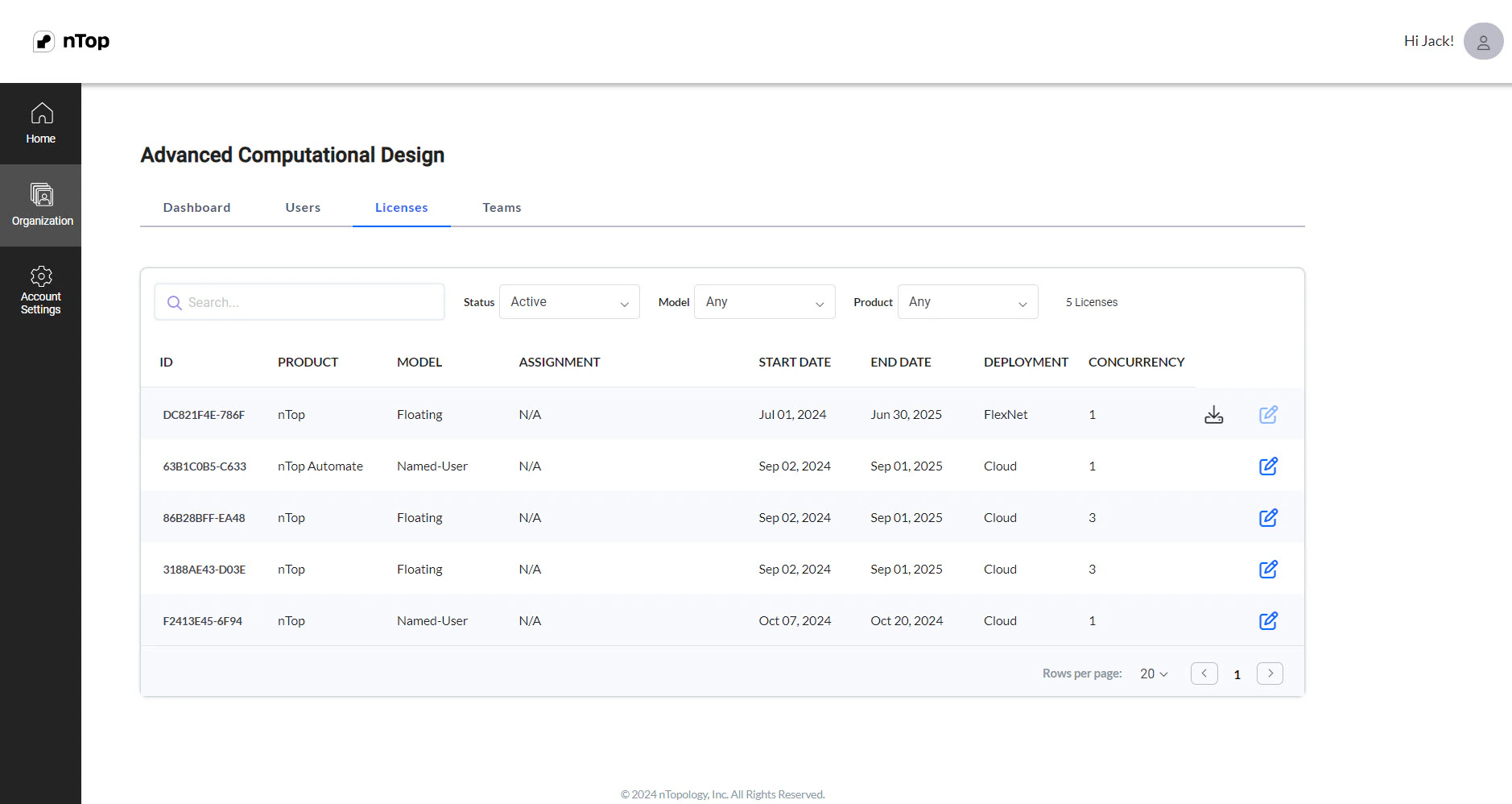This screenshot has height=804, width=1512.
Task: Open the Status filter dropdown
Action: 569,302
